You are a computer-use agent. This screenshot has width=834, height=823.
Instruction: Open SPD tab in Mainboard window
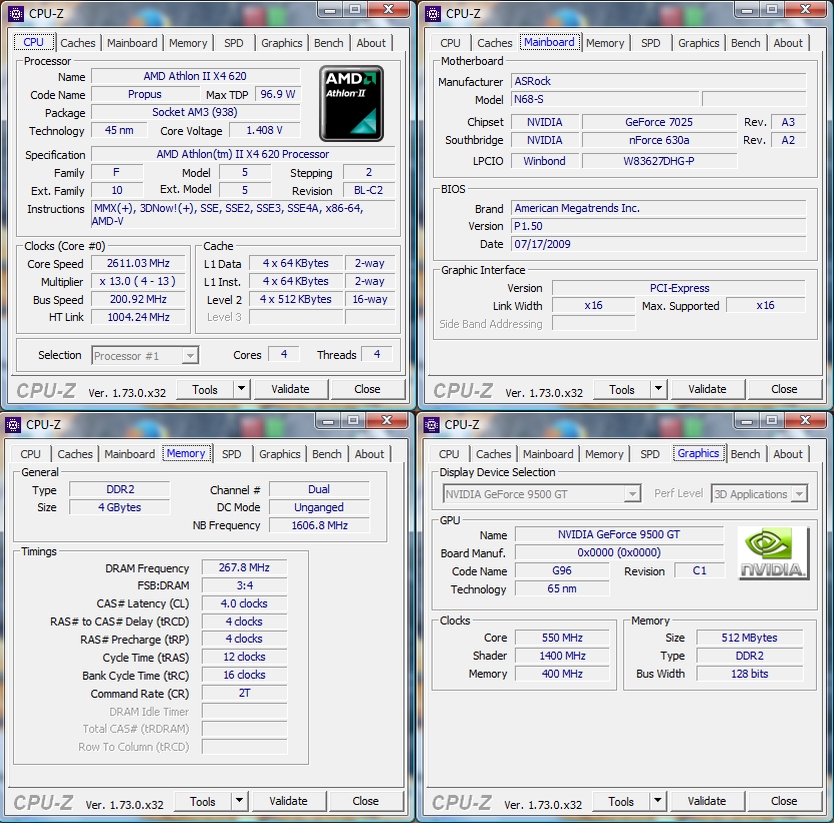(650, 43)
